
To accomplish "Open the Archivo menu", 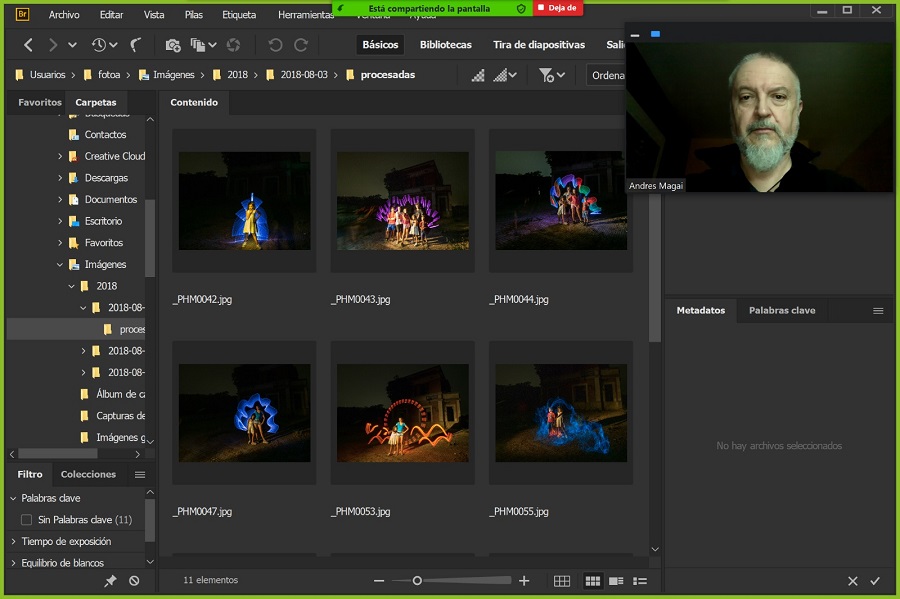I will [x=64, y=15].
